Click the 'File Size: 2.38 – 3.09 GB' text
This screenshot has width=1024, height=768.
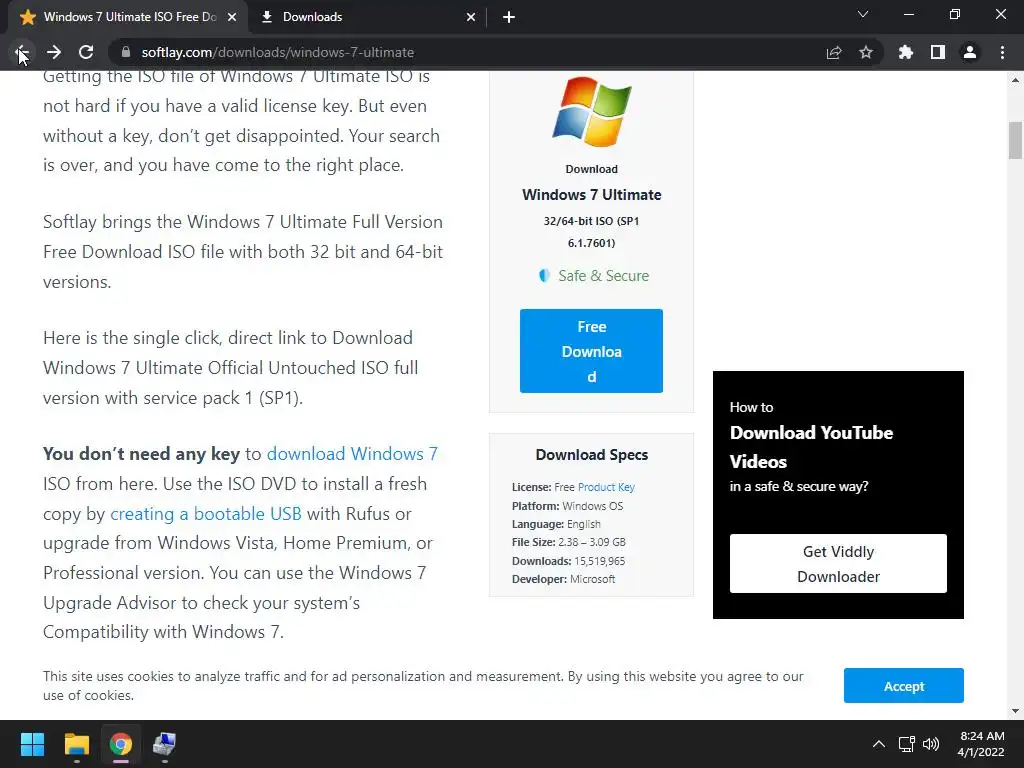coord(569,542)
